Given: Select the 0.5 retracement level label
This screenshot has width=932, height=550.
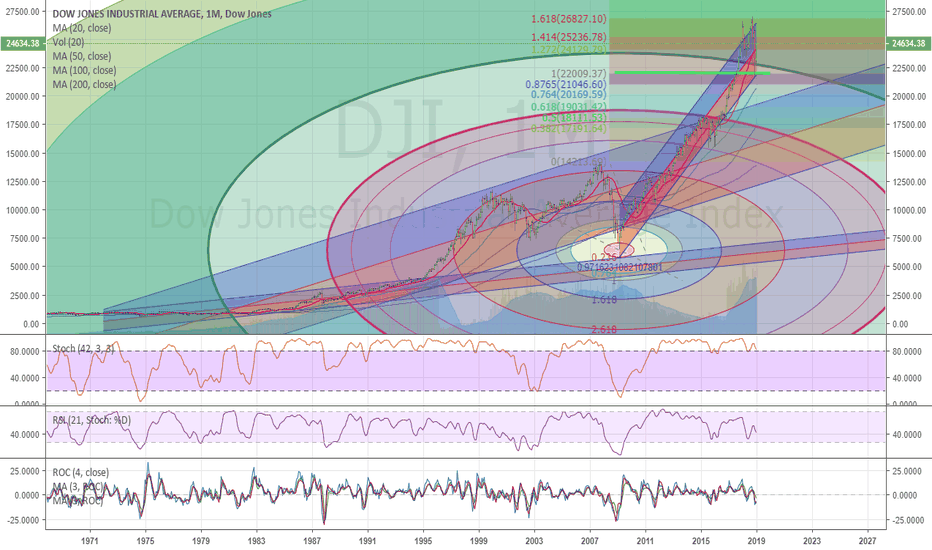Looking at the screenshot, I should point(574,118).
